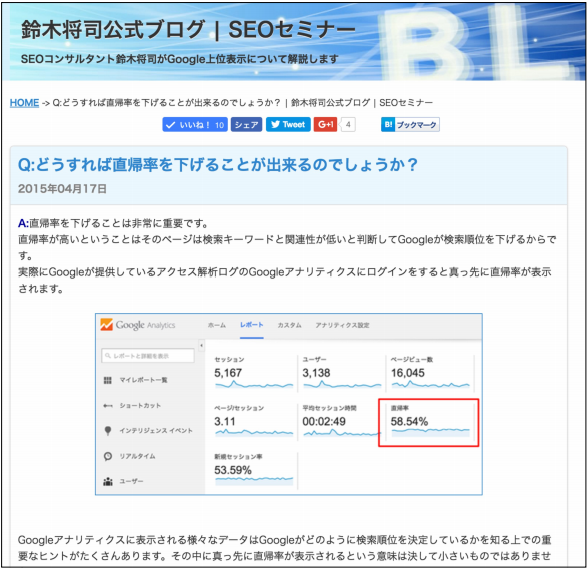588x569 pixels.
Task: Select the ショートカット arrow icon
Action: pos(108,405)
